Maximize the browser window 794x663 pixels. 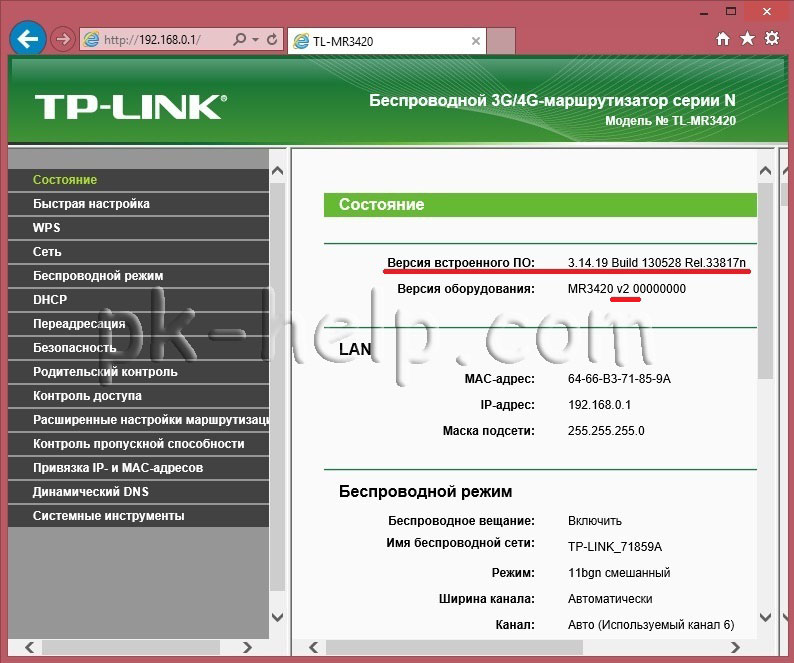pyautogui.click(x=731, y=11)
